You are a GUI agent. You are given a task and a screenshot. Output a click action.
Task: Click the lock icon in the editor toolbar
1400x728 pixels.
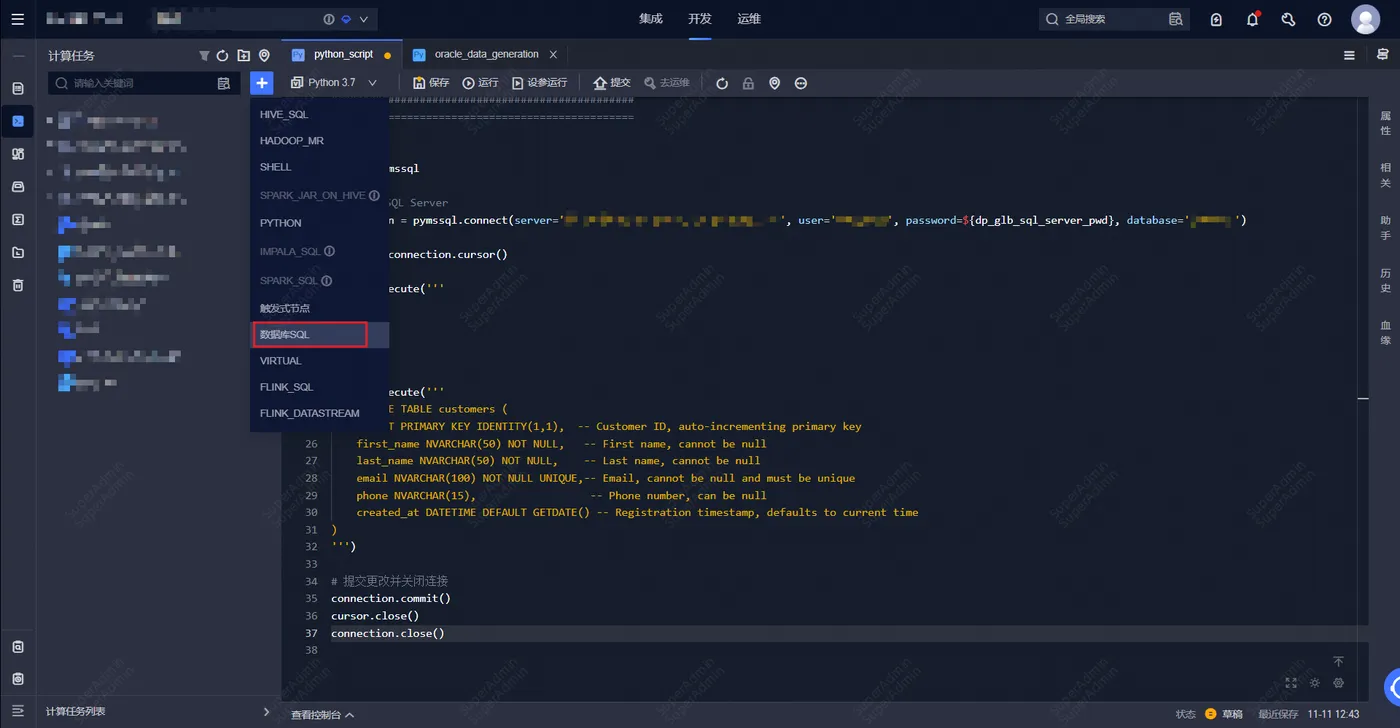tap(748, 83)
